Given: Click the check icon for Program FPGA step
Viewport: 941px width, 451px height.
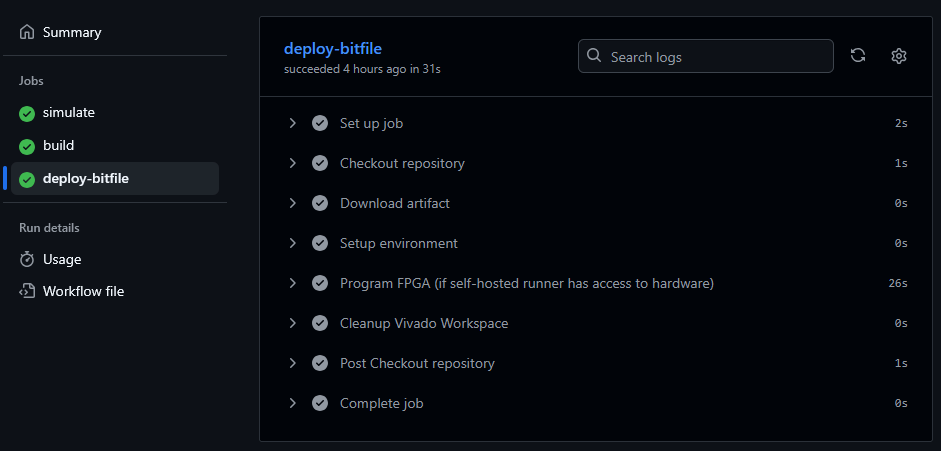Looking at the screenshot, I should [x=320, y=283].
